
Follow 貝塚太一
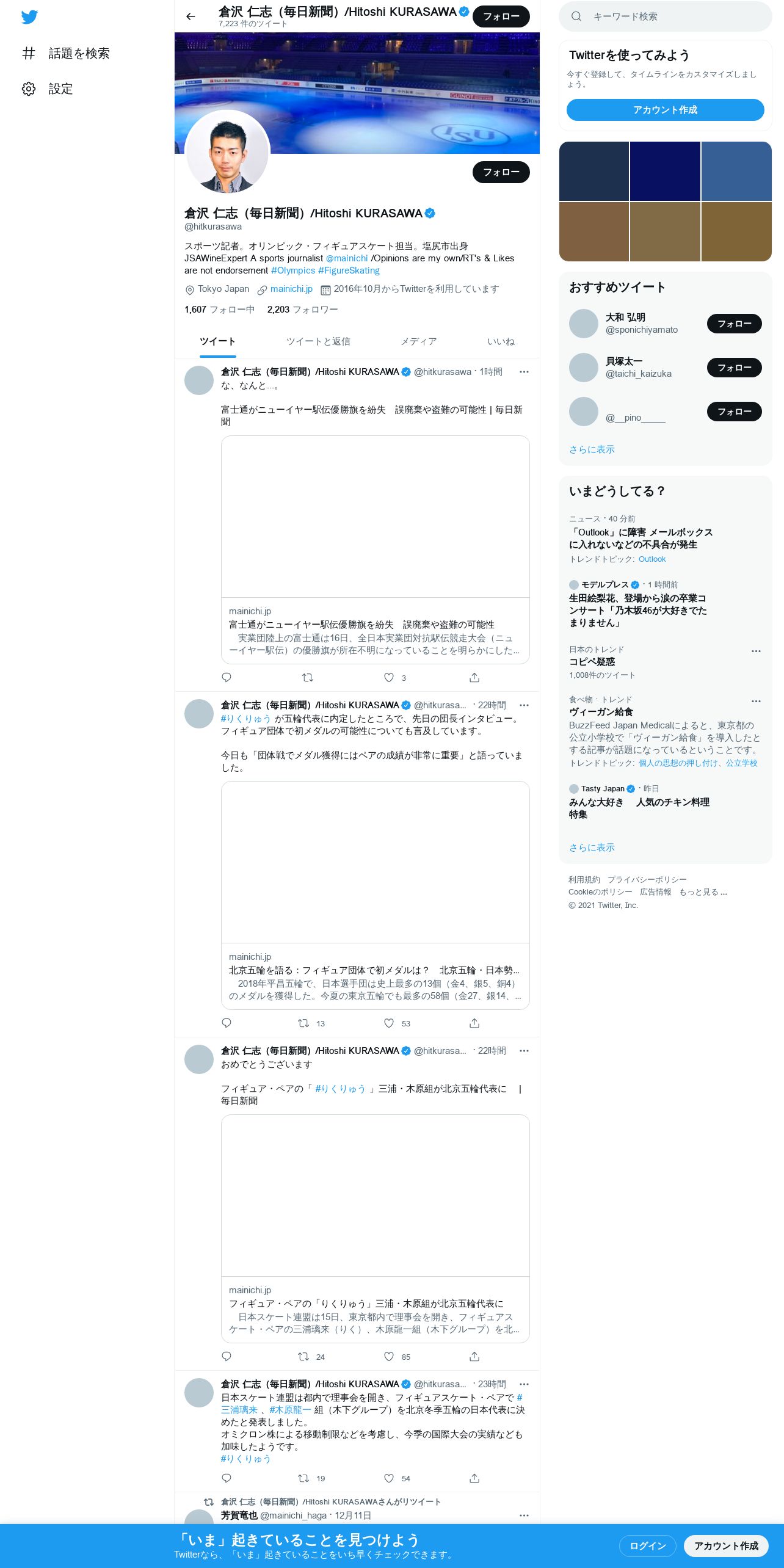[735, 368]
